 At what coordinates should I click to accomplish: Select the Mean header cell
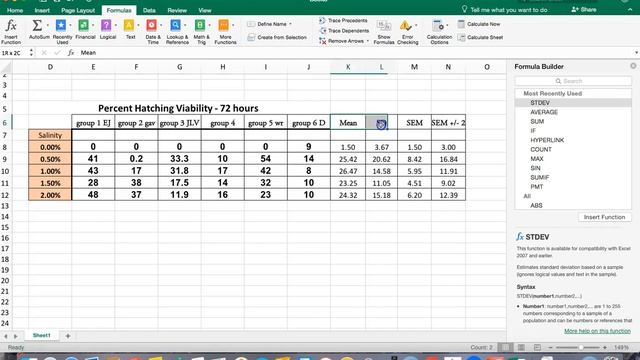(x=348, y=122)
